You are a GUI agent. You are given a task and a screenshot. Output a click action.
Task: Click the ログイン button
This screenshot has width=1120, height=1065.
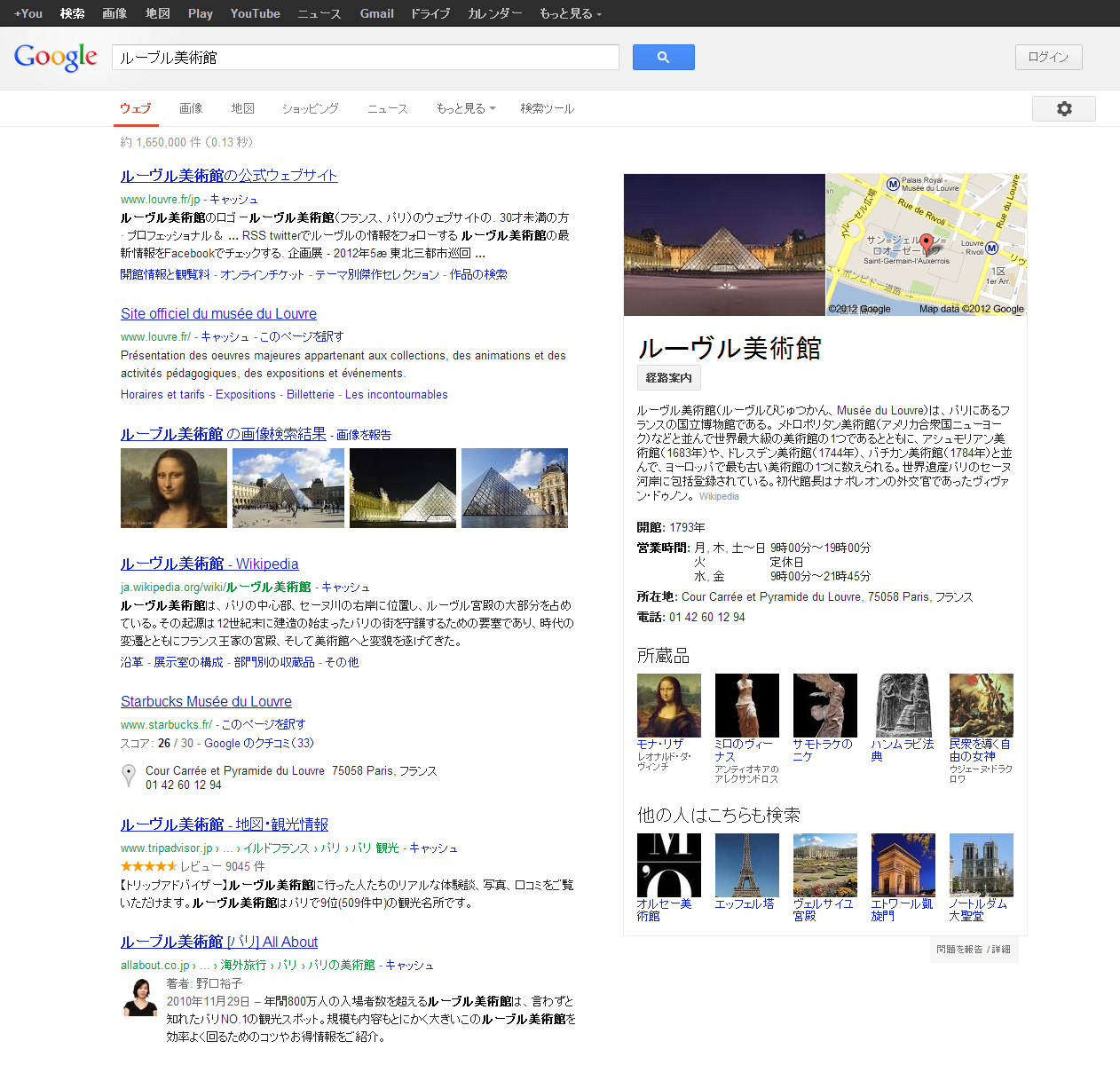[x=1048, y=57]
